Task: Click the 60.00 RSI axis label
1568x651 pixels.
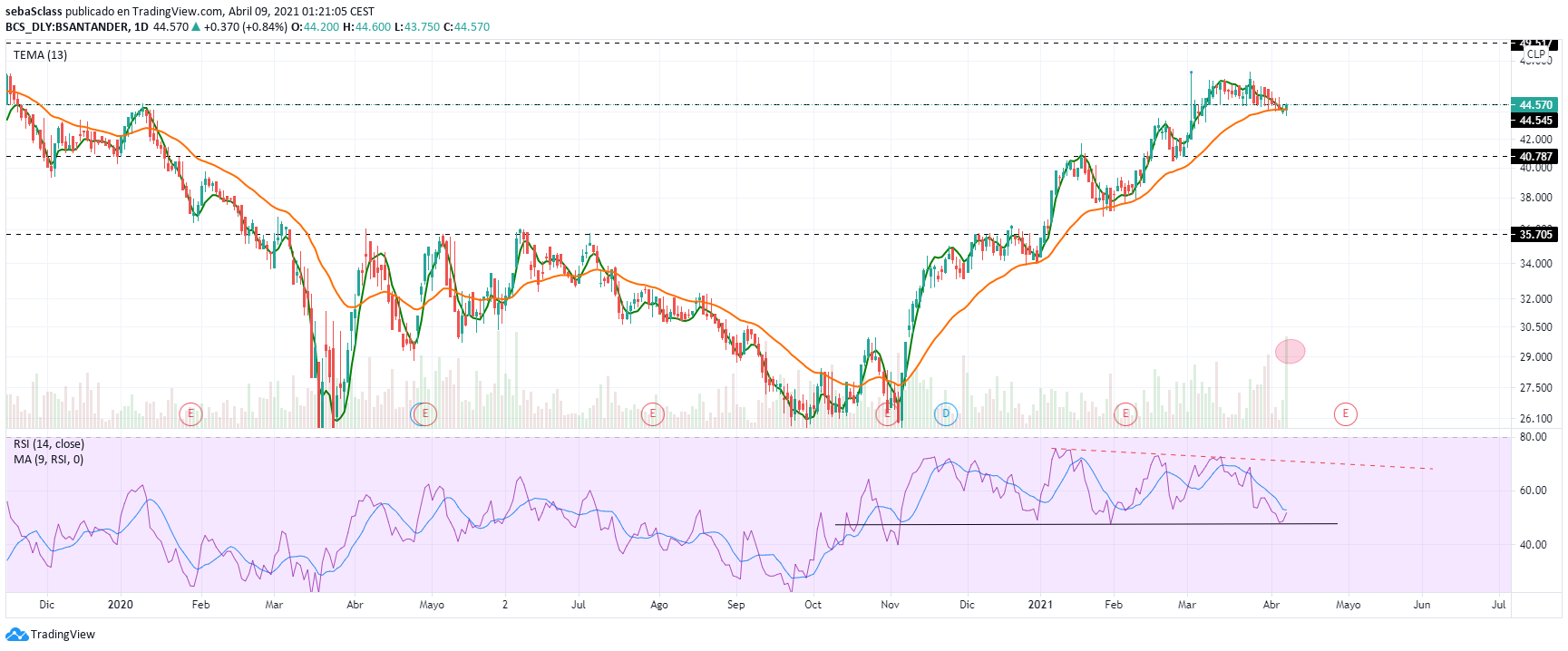Action: (1534, 491)
